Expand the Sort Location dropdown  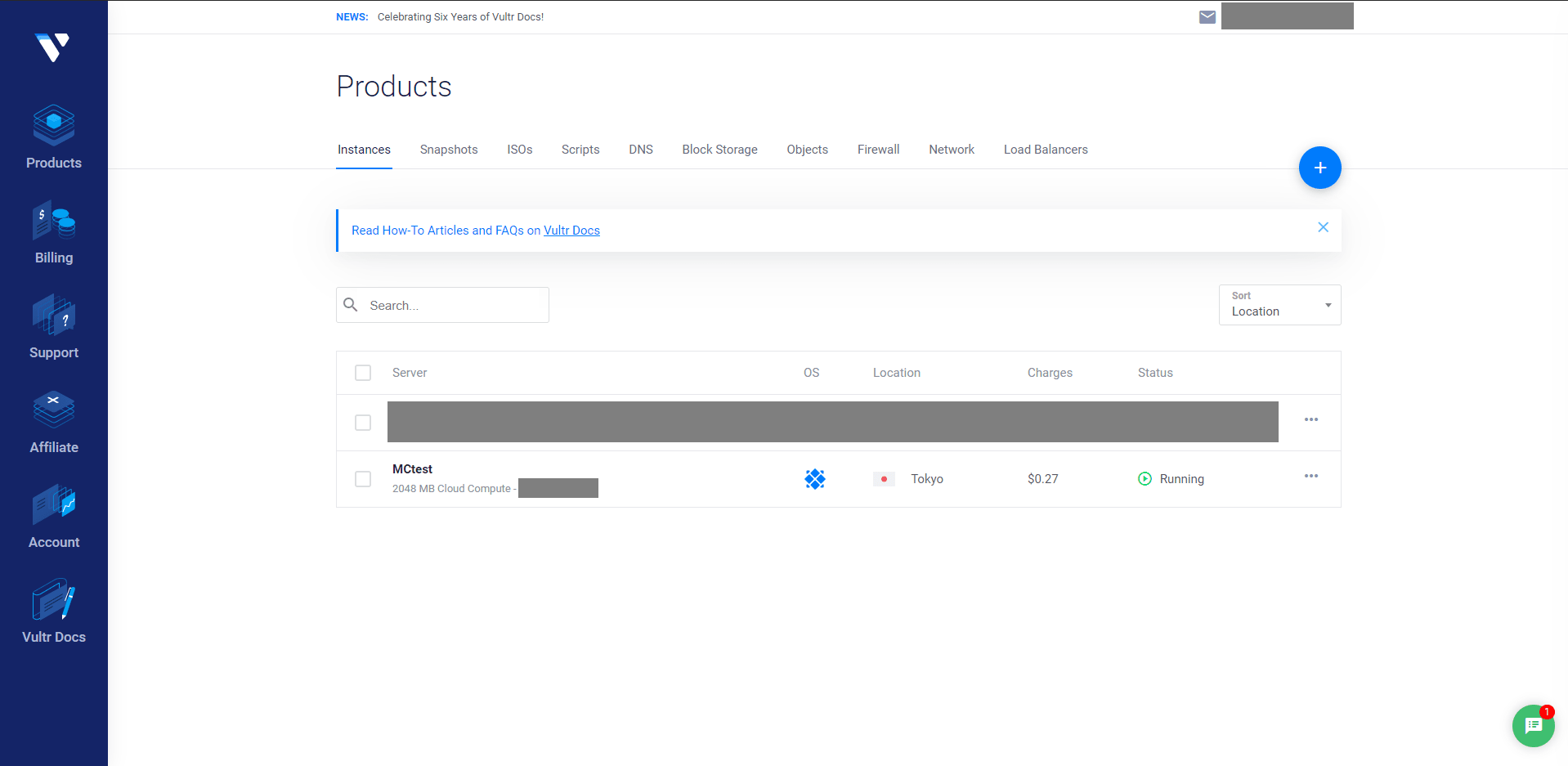(x=1279, y=305)
